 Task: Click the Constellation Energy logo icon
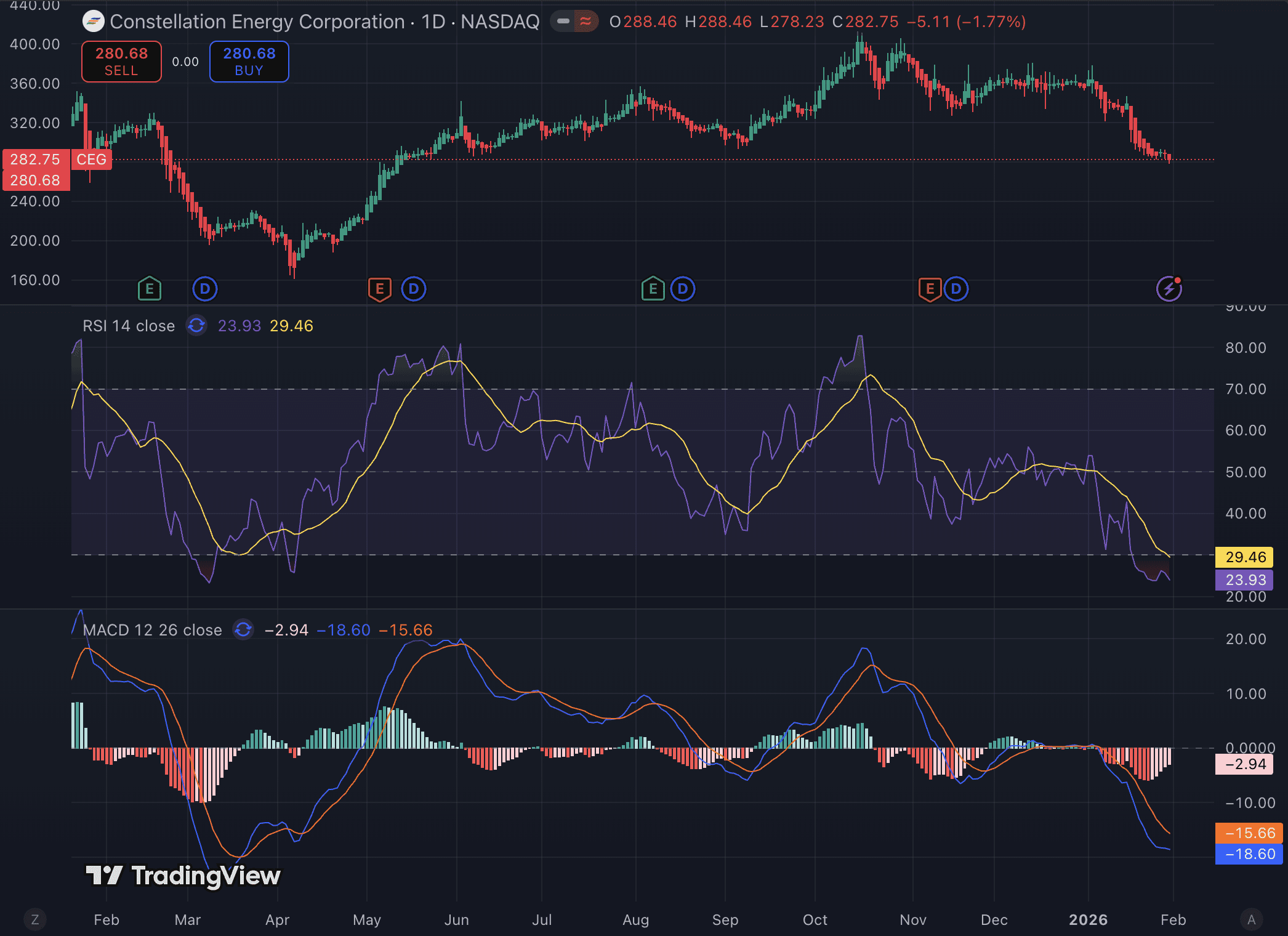[x=94, y=22]
